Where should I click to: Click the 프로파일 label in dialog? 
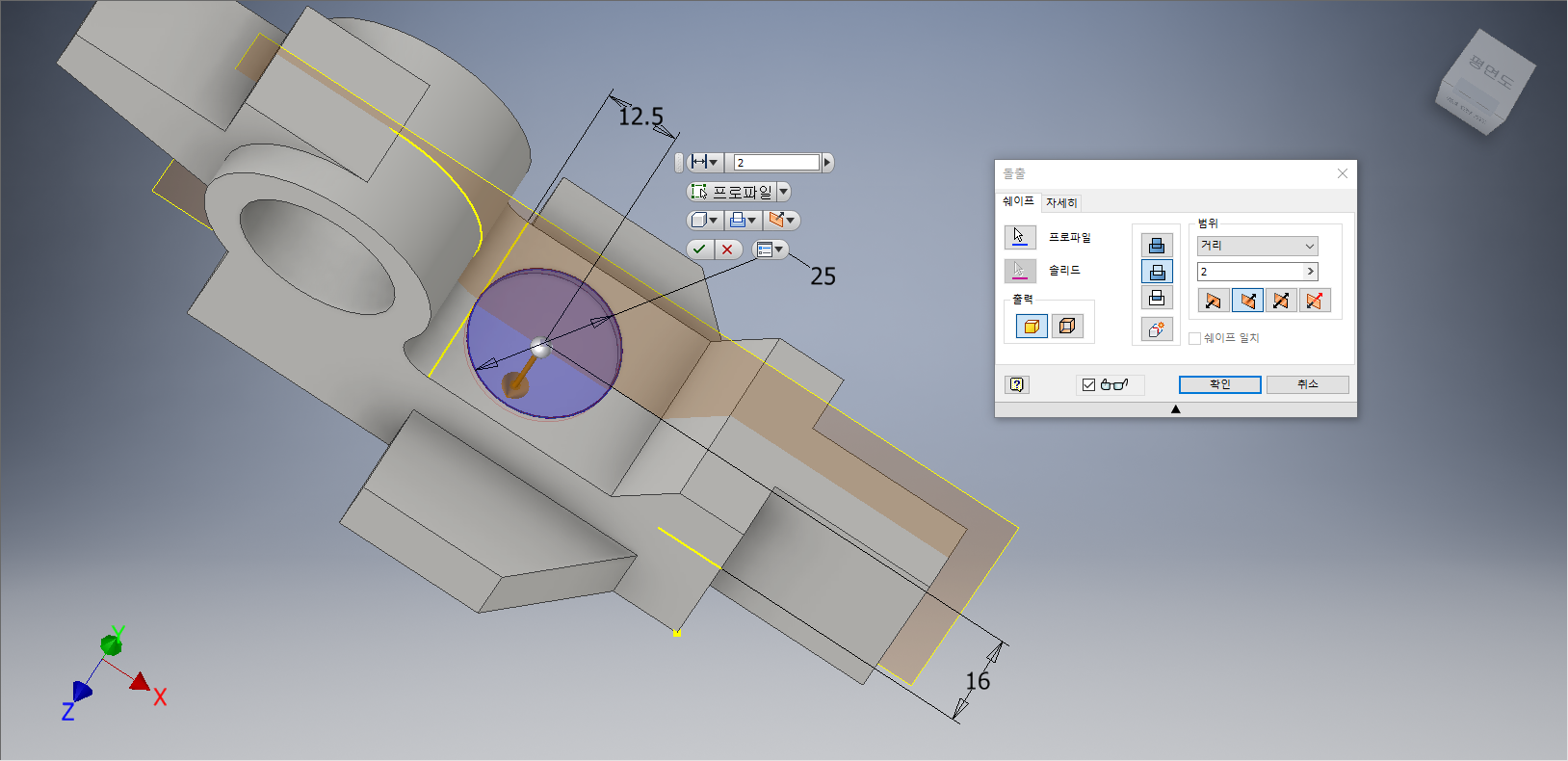pos(1069,237)
